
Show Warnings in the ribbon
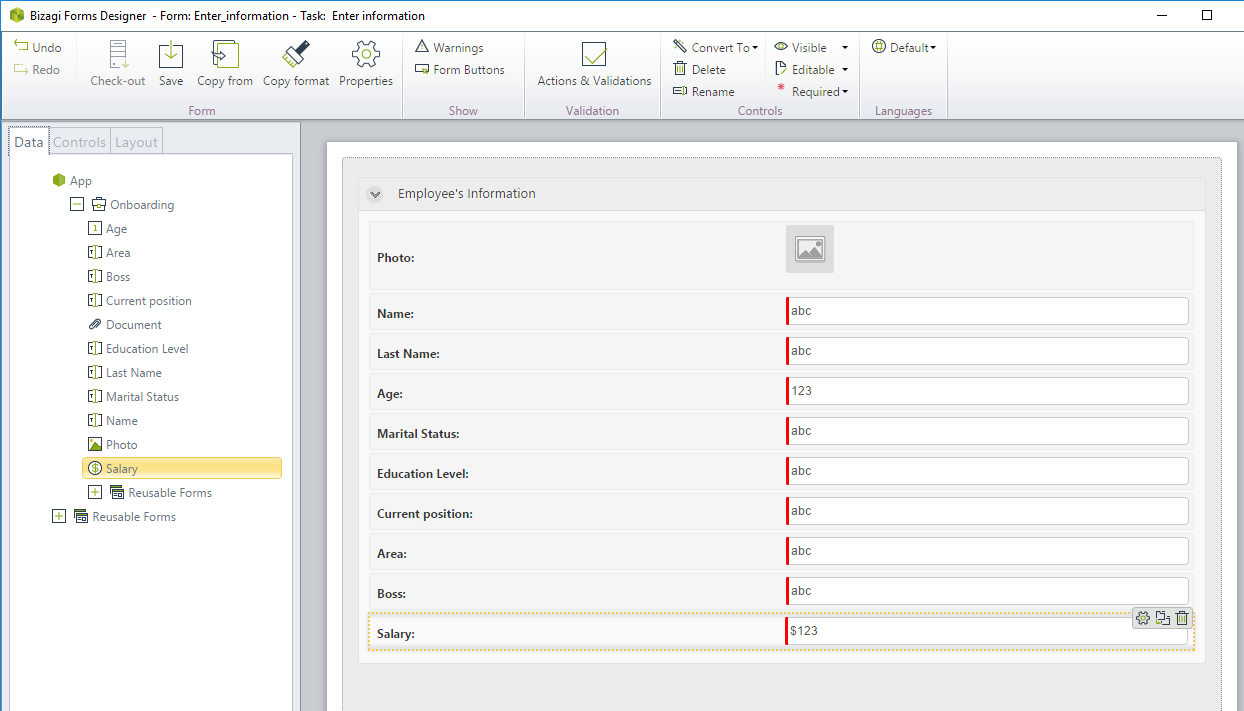pos(449,47)
